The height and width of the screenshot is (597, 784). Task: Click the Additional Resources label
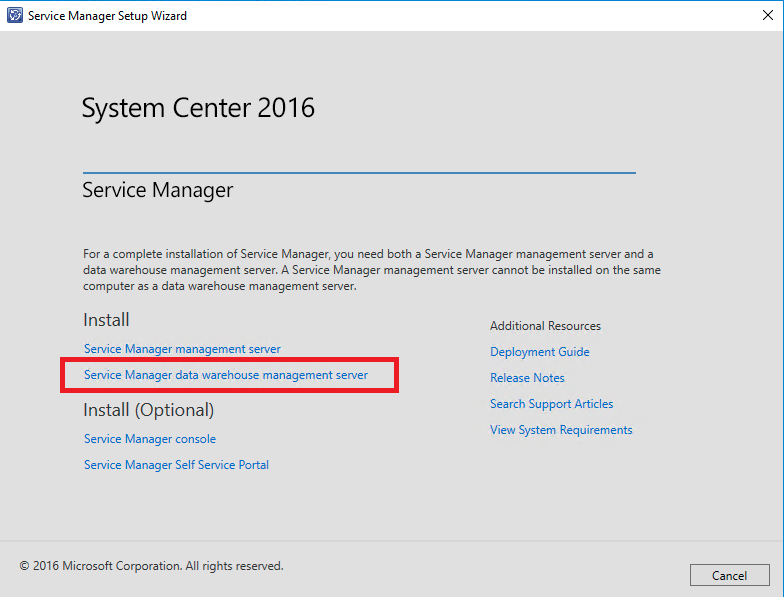coord(545,326)
